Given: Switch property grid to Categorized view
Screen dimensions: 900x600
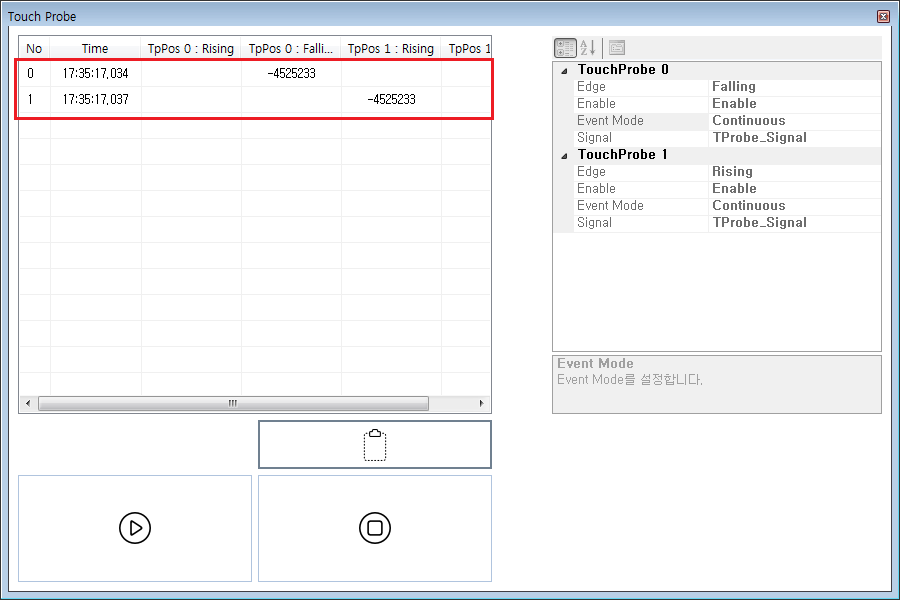Looking at the screenshot, I should pyautogui.click(x=565, y=48).
